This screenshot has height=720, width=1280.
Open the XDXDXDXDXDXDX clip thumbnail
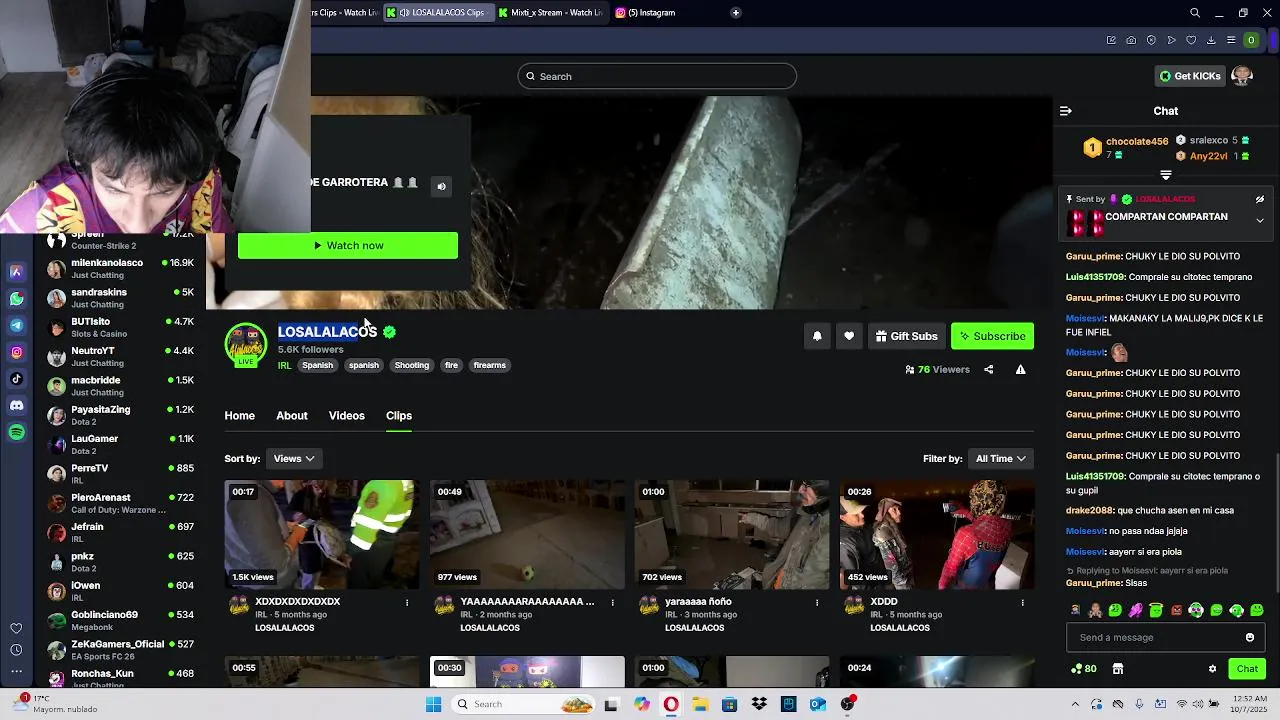pyautogui.click(x=322, y=535)
